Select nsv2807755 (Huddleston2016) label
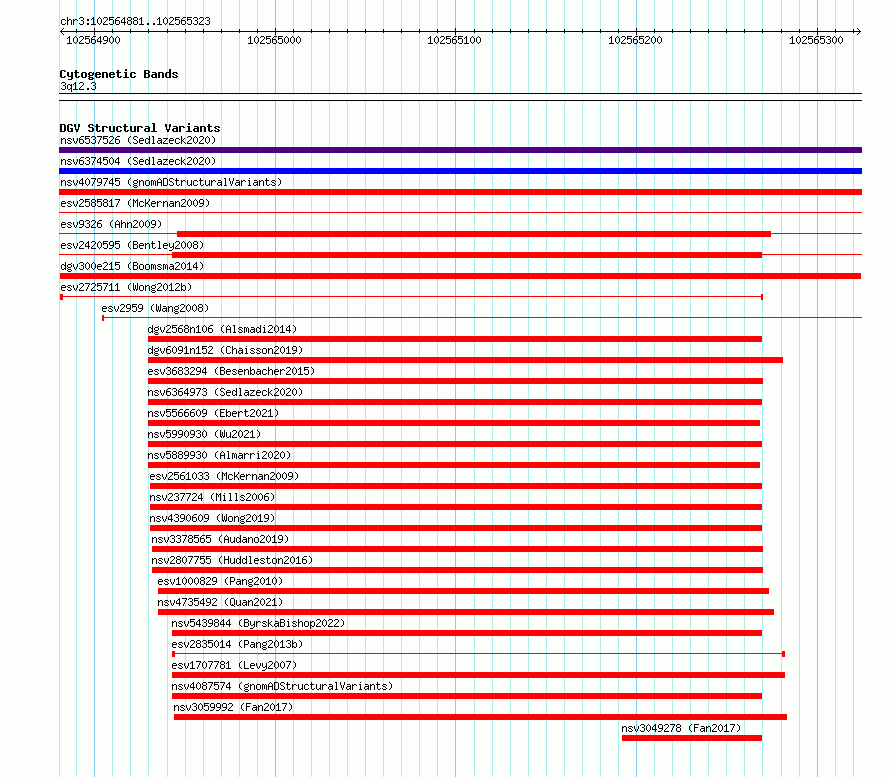The height and width of the screenshot is (777, 890). 232,560
